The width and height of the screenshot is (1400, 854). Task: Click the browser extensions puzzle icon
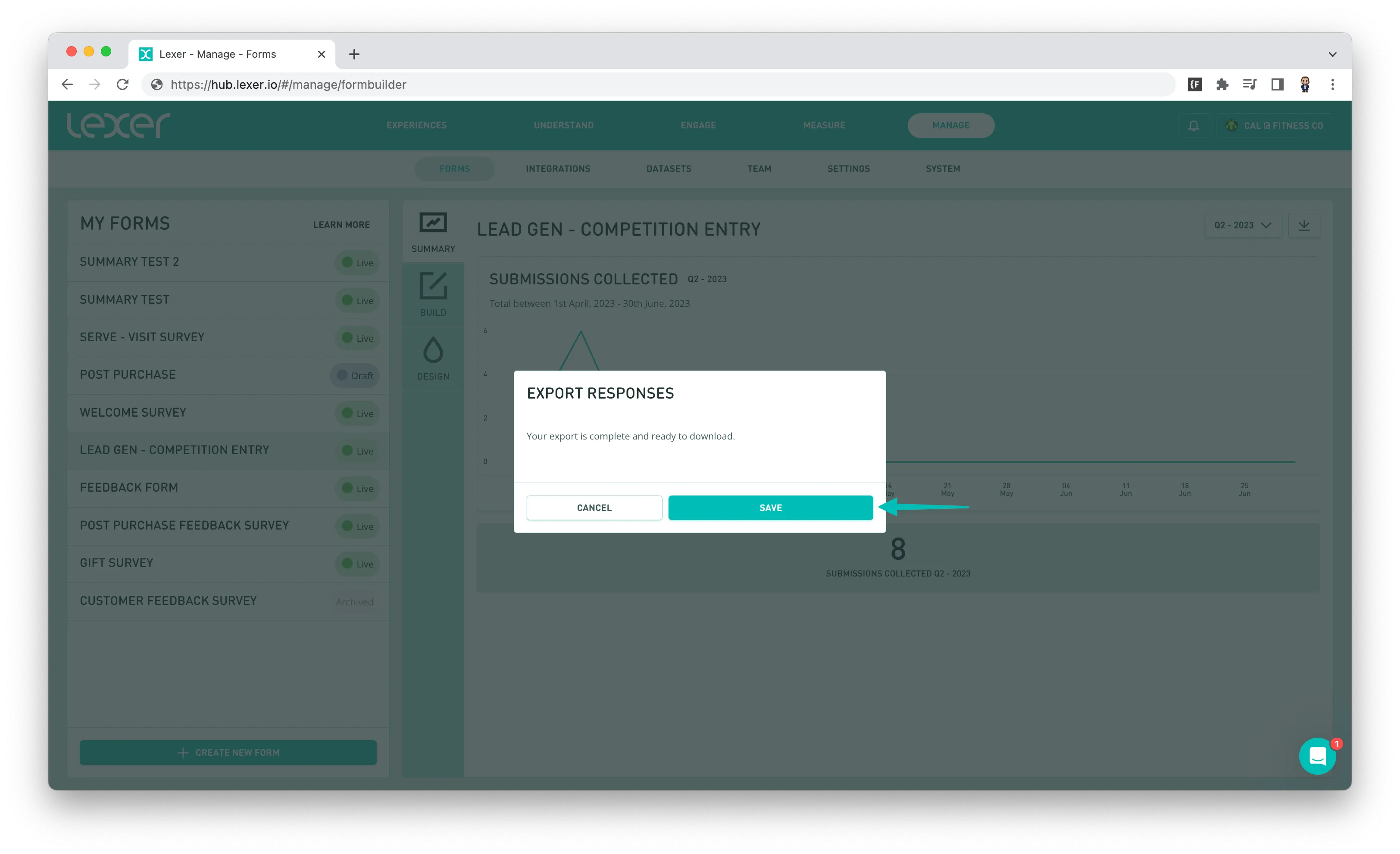1222,84
